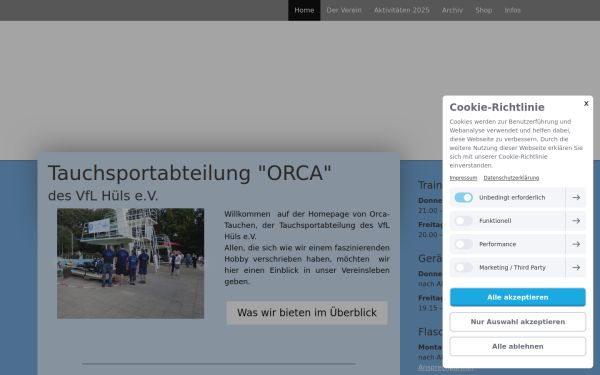Choose Nur Auswahl akzeptieren
600x375 pixels.
(x=517, y=322)
